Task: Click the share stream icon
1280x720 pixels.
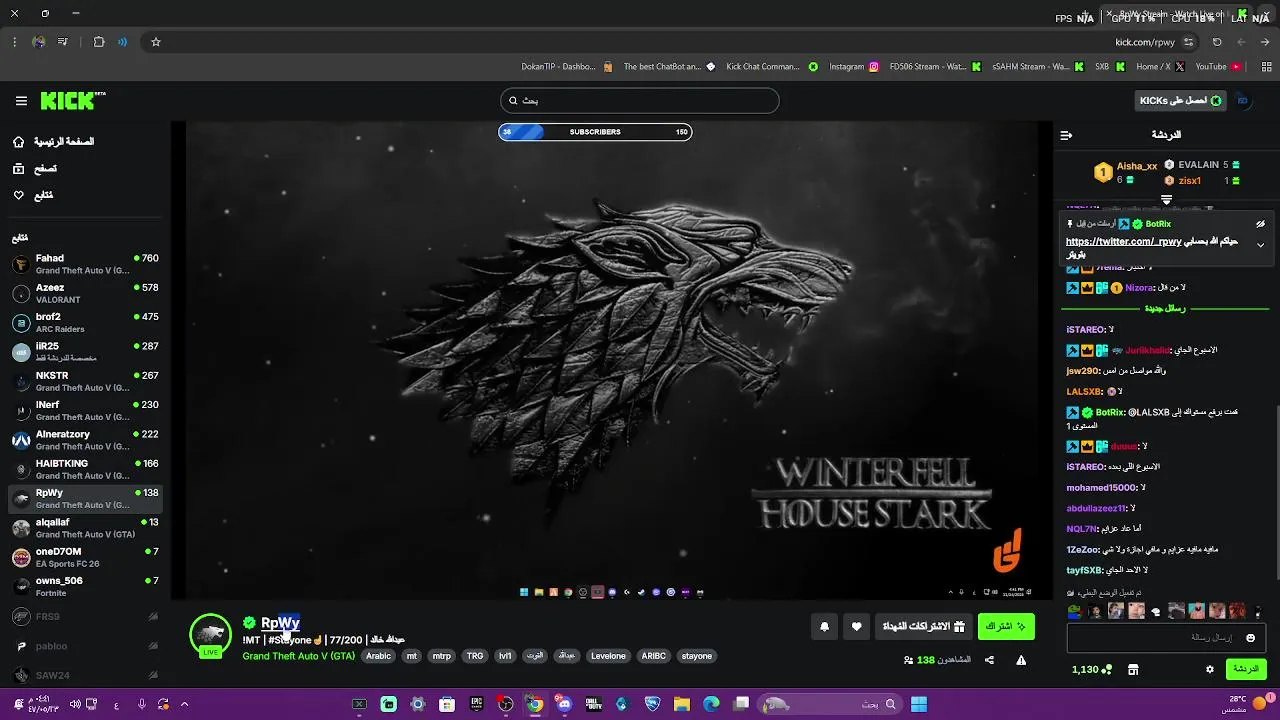Action: [x=989, y=660]
